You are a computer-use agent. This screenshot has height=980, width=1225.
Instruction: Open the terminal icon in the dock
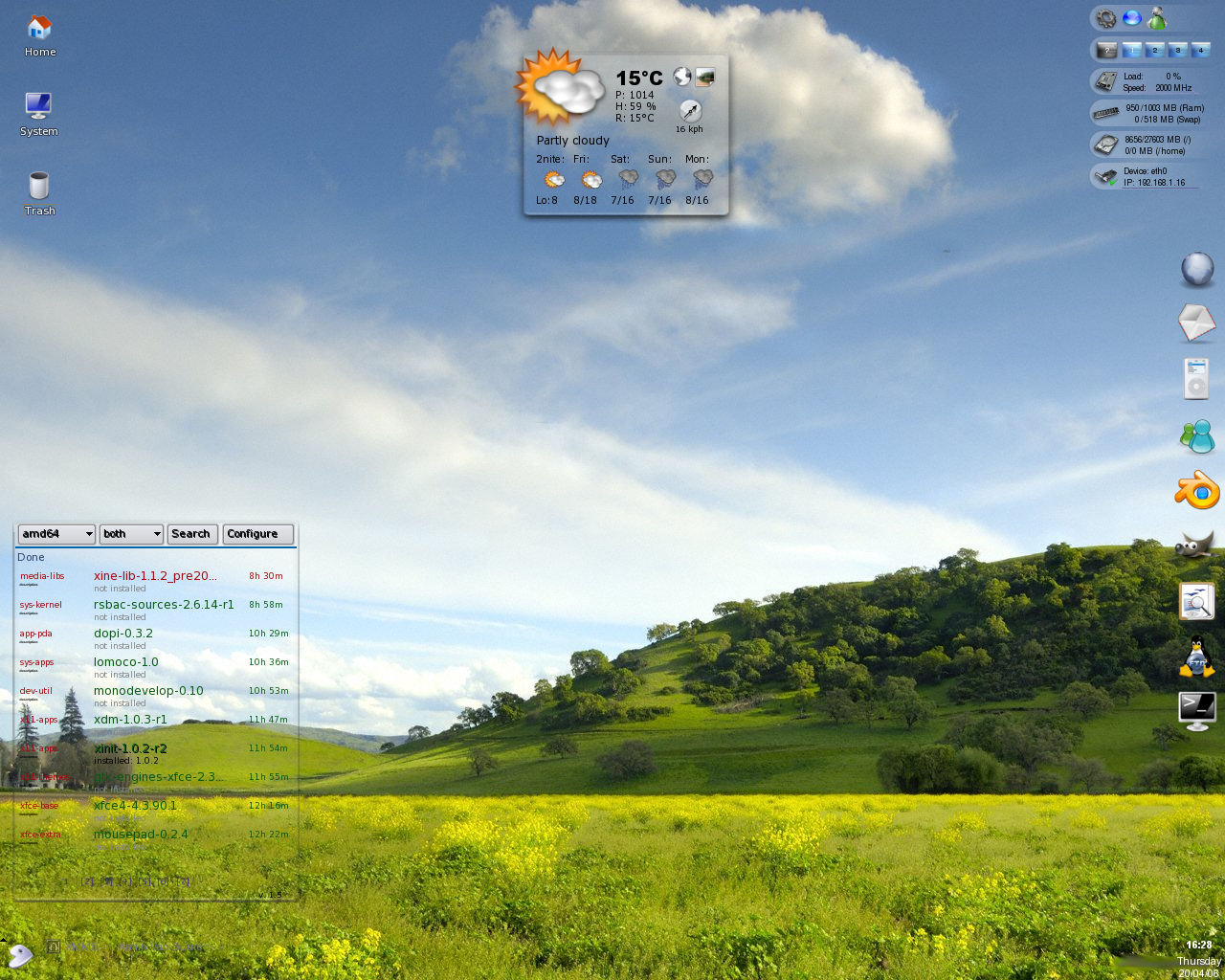[1196, 711]
